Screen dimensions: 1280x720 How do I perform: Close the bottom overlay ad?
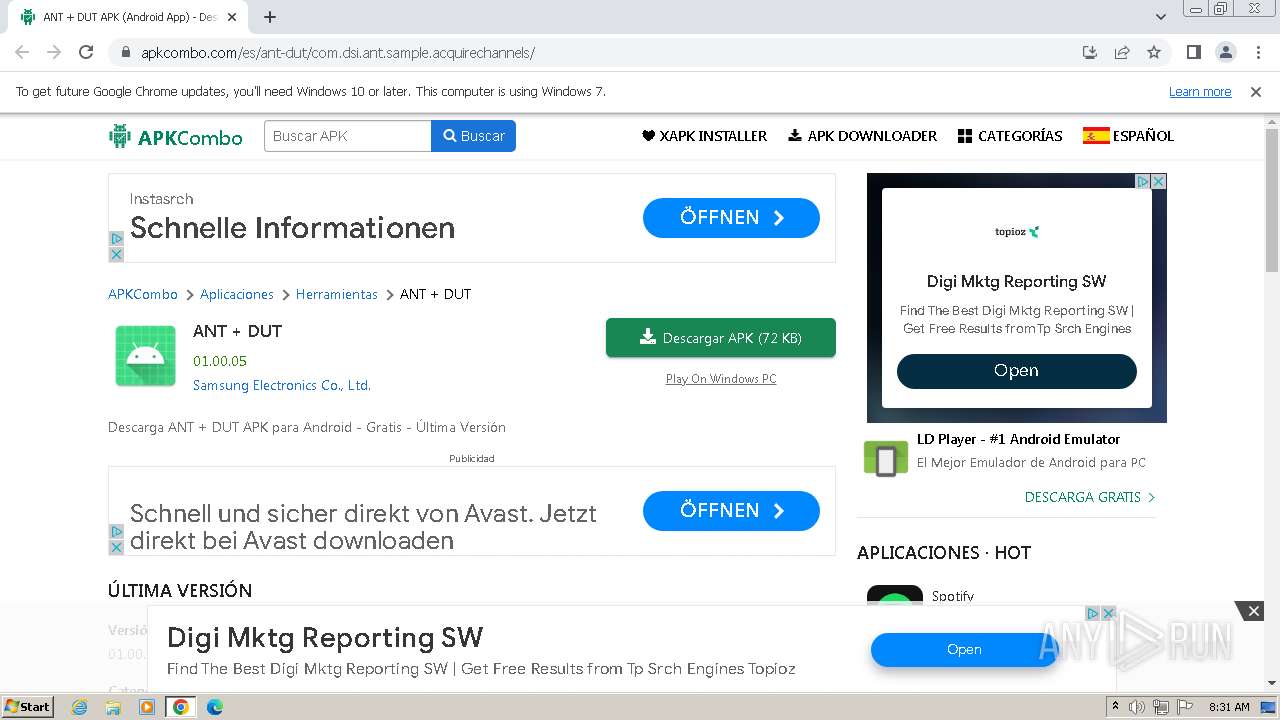tap(1253, 611)
